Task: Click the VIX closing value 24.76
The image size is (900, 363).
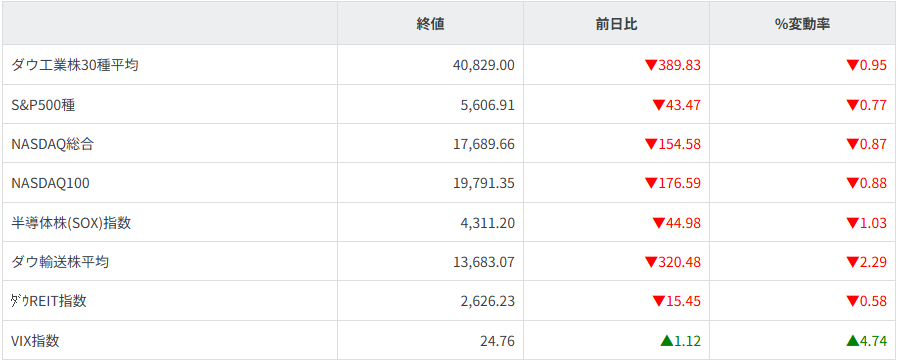Action: [x=497, y=341]
